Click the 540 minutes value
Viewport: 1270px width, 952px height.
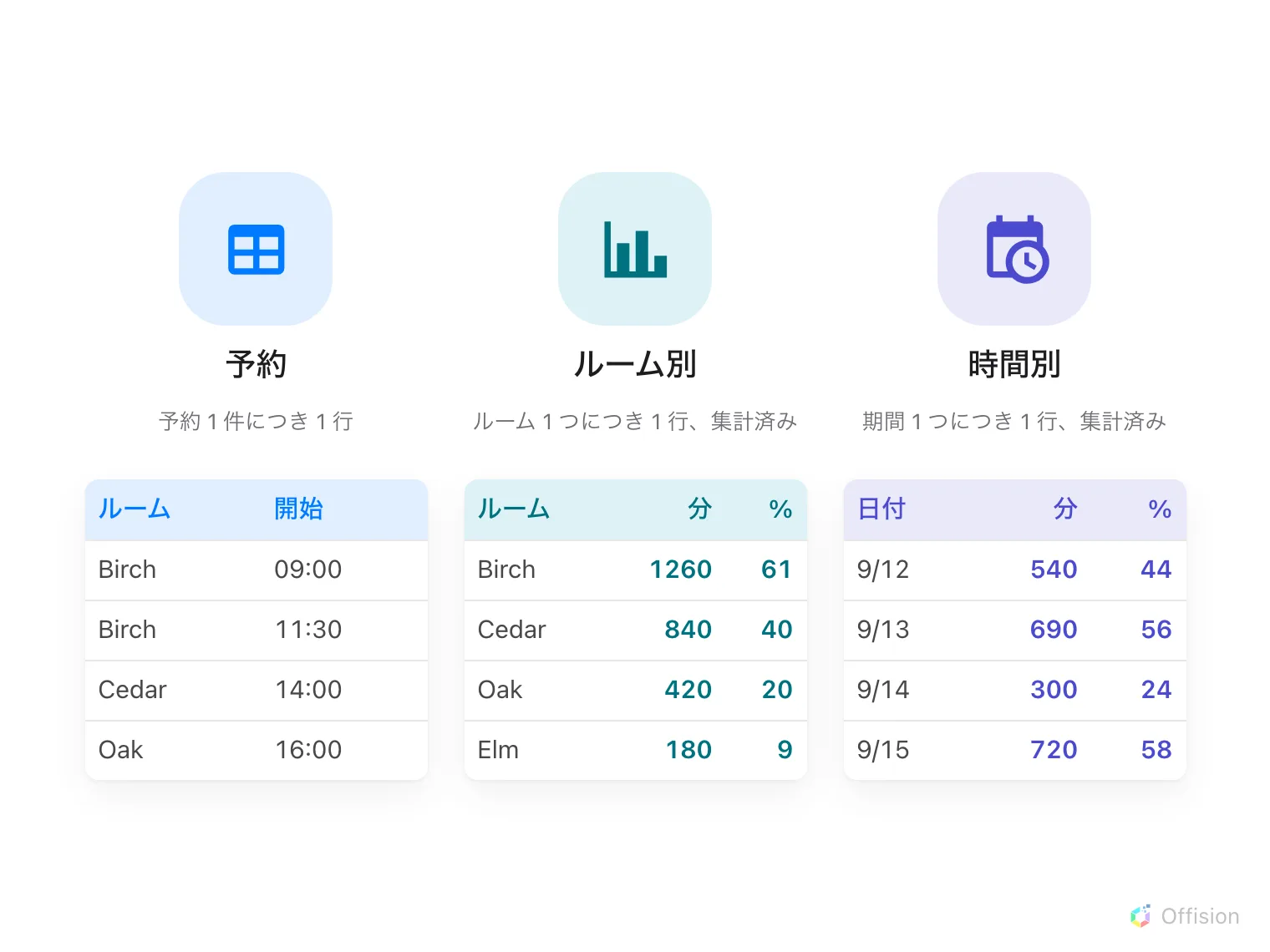click(x=1054, y=570)
